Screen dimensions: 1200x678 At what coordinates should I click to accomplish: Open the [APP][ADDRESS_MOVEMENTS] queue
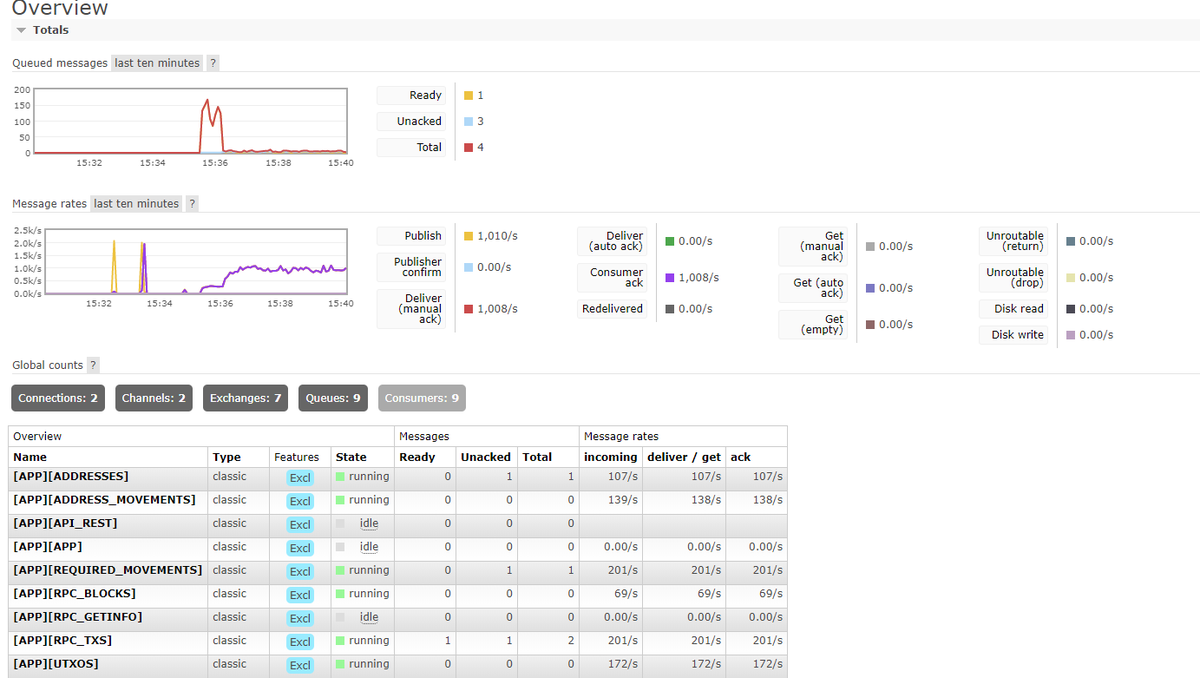tap(104, 500)
